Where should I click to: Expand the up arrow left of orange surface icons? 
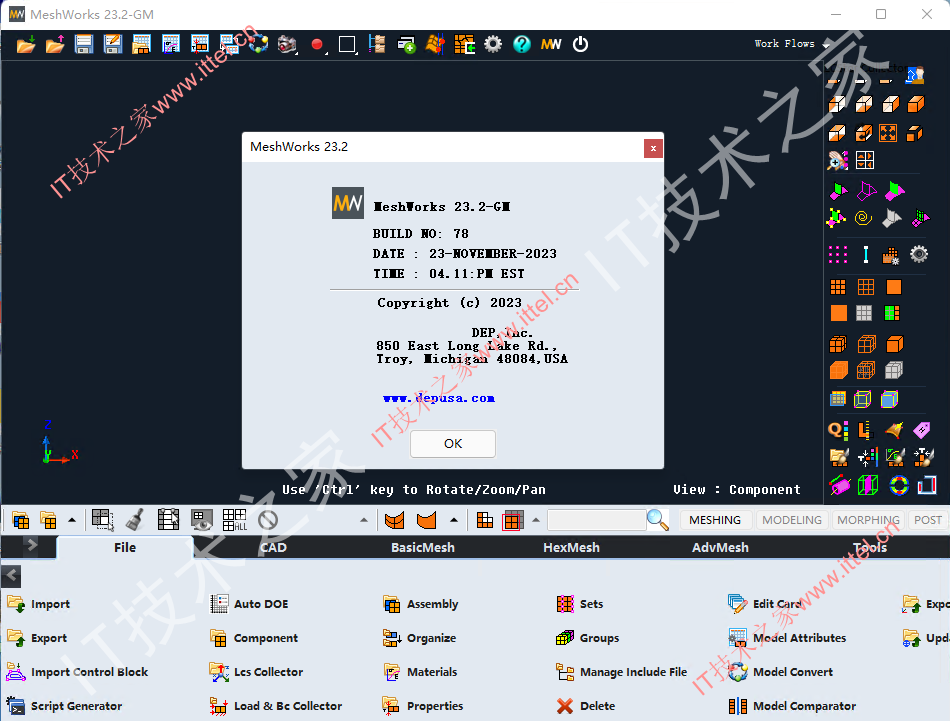pos(364,520)
